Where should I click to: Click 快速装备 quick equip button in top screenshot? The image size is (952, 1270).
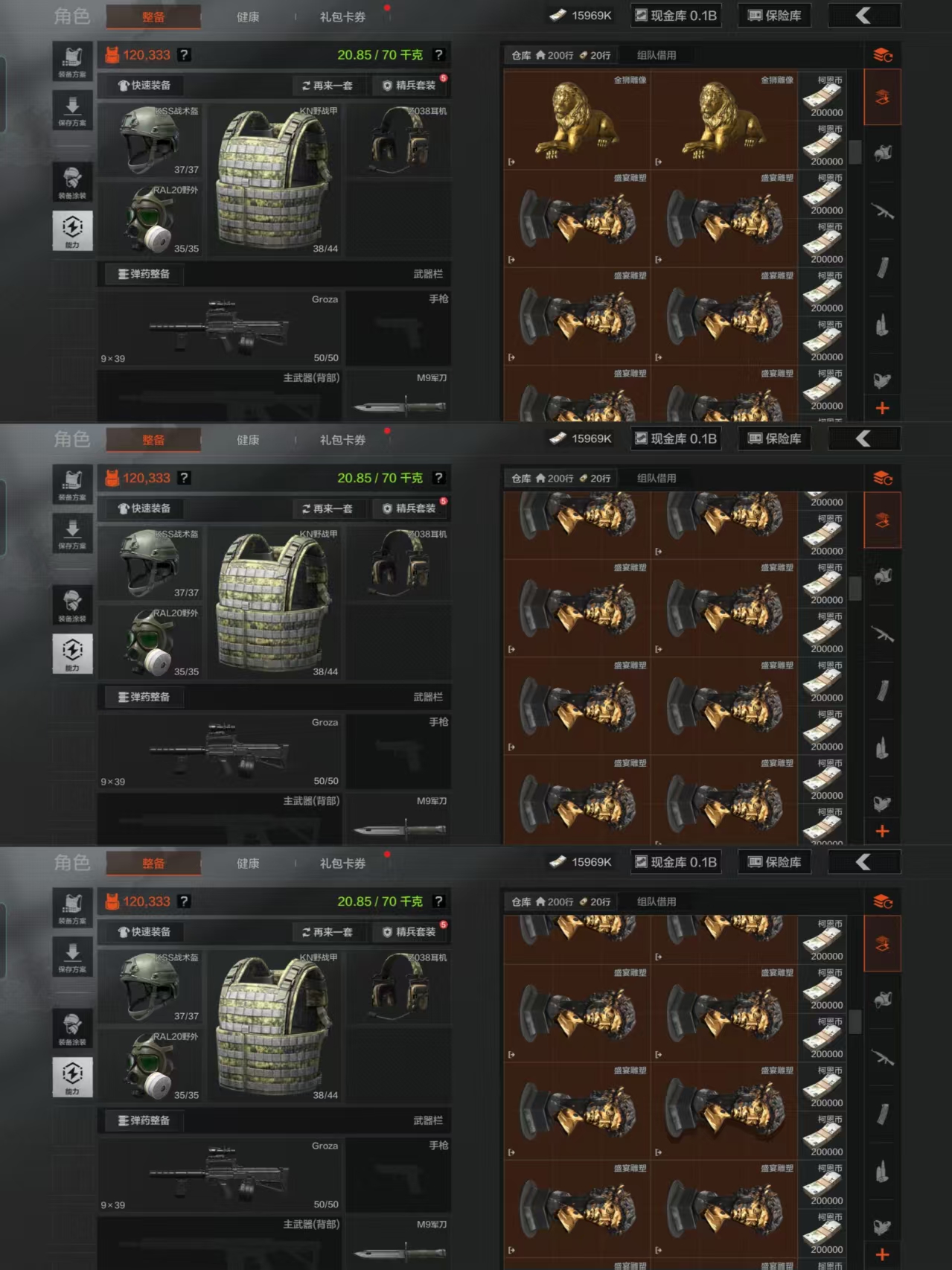pyautogui.click(x=144, y=86)
